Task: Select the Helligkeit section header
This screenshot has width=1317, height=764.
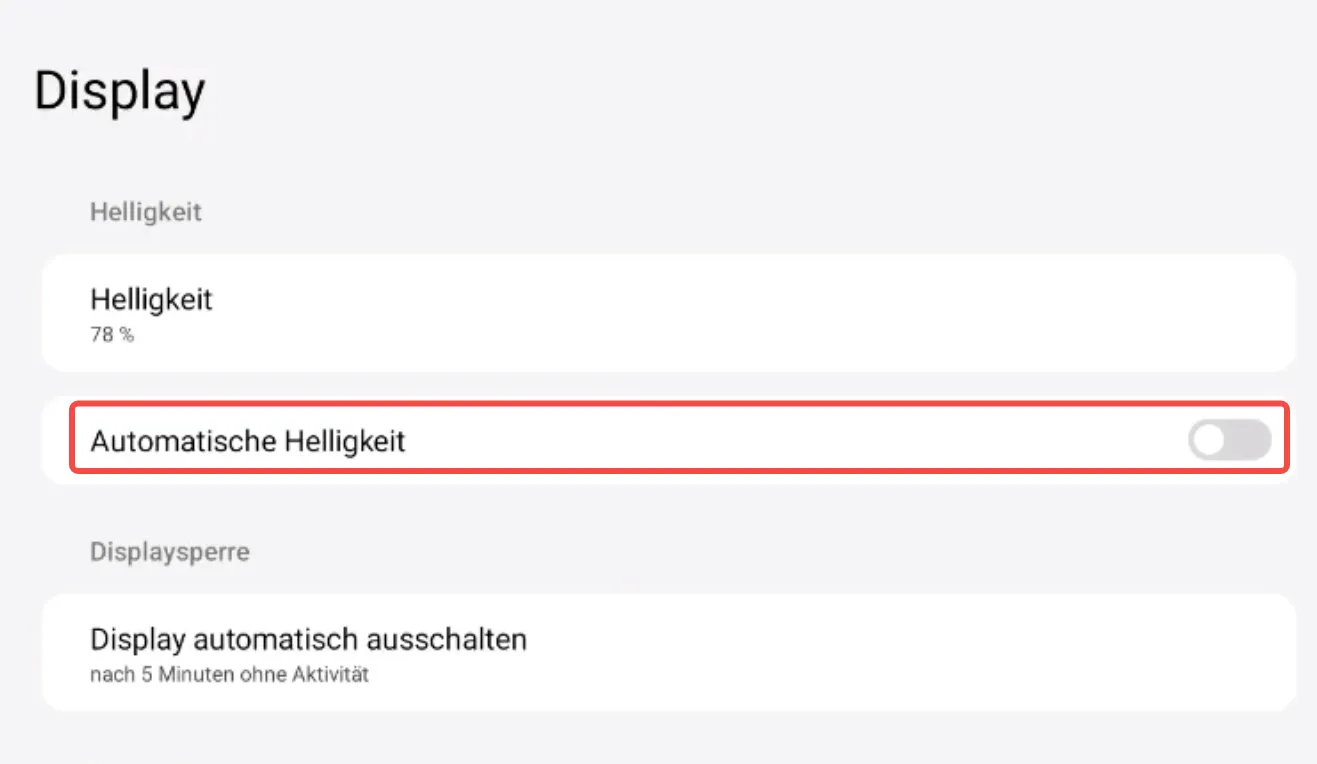Action: pos(146,212)
